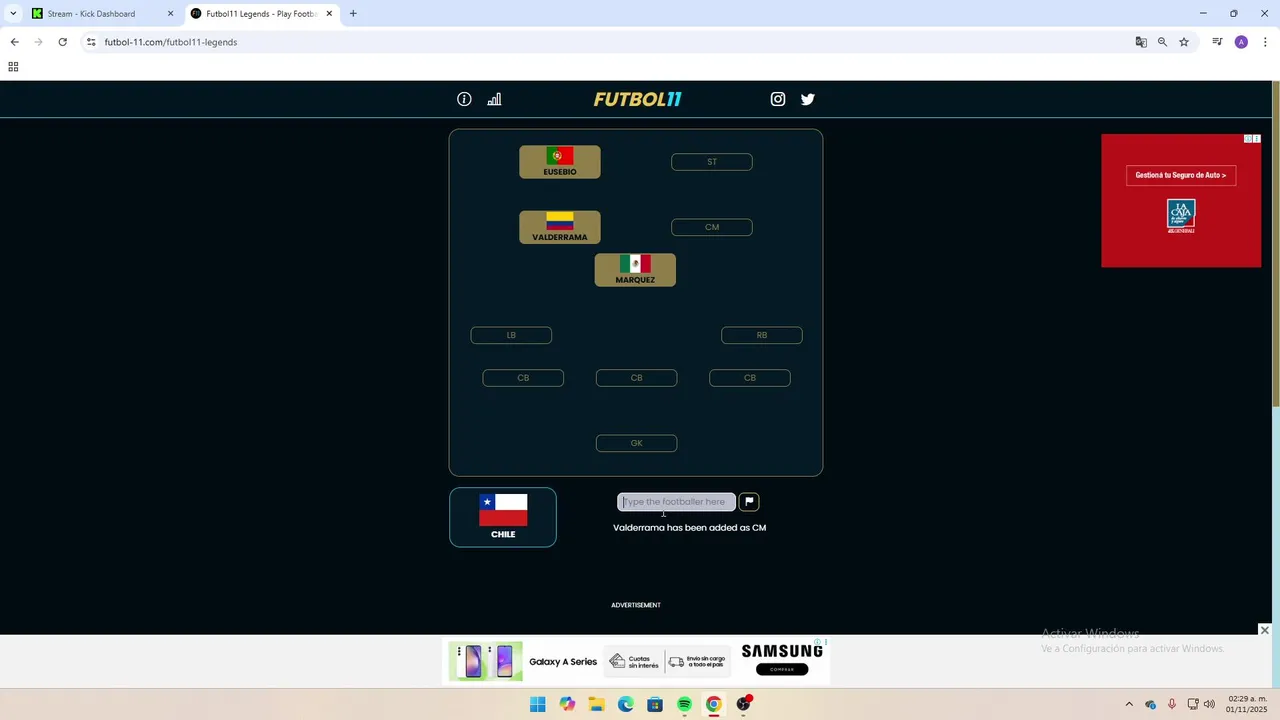Close the Futbol11 Legends tab

[329, 14]
